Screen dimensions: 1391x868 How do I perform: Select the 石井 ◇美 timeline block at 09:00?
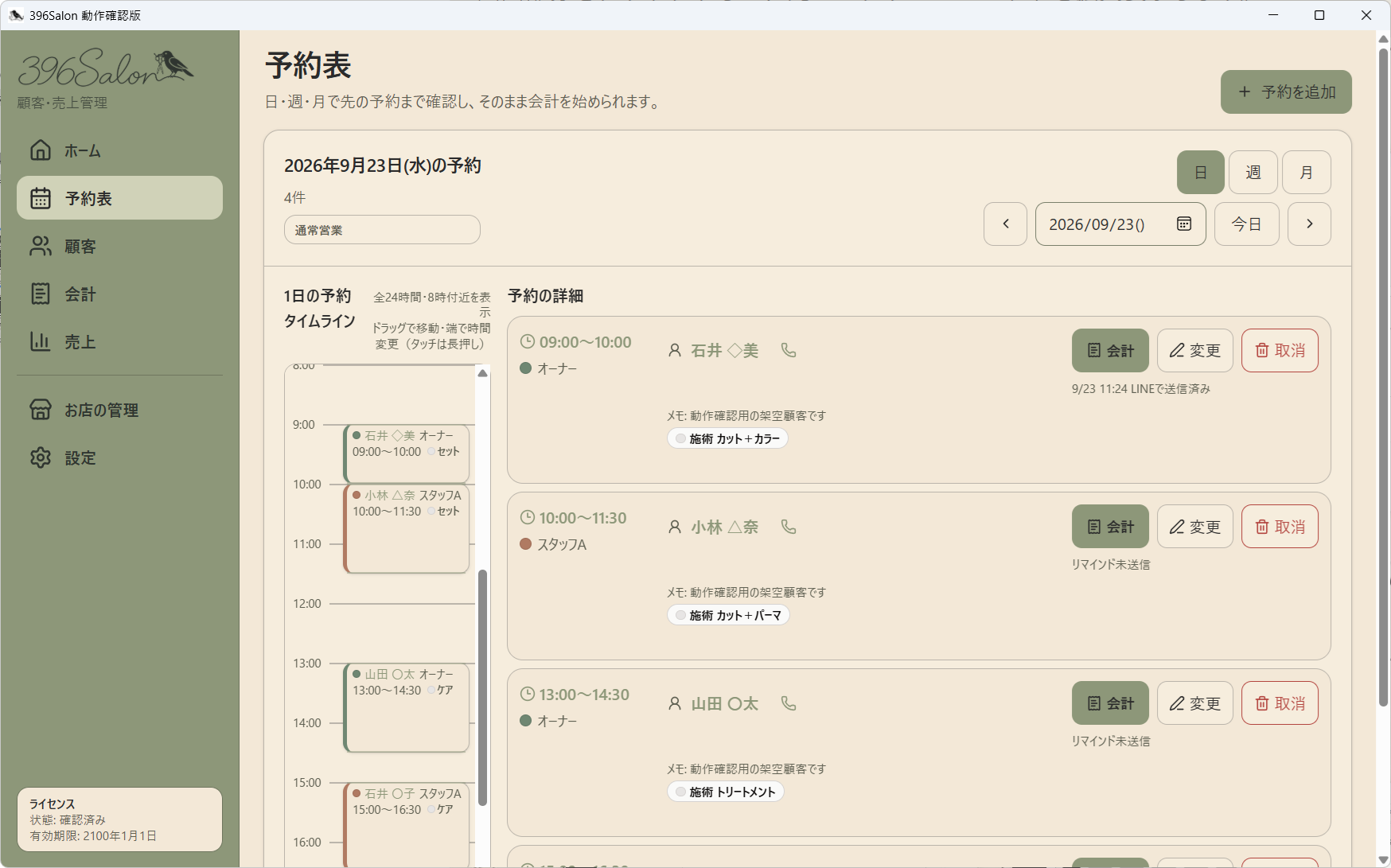(407, 453)
